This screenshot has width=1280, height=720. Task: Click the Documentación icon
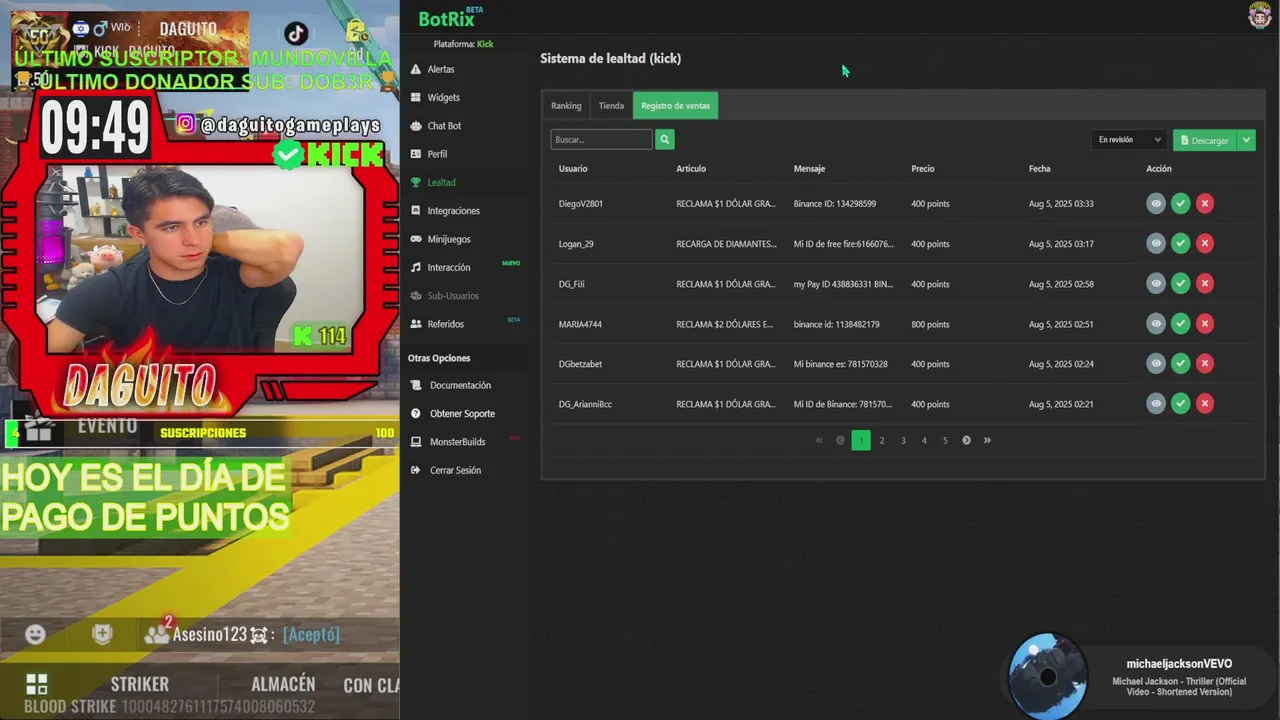pyautogui.click(x=416, y=385)
